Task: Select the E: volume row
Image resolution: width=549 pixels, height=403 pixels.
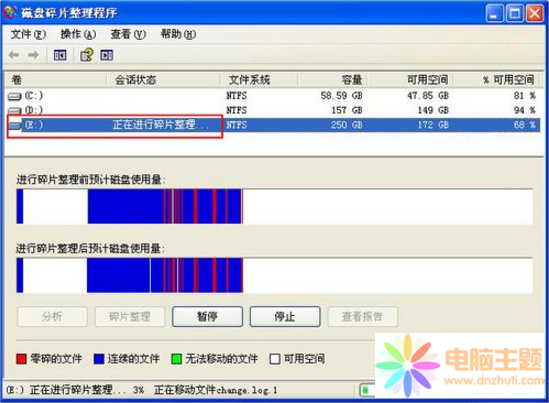Action: [274, 125]
